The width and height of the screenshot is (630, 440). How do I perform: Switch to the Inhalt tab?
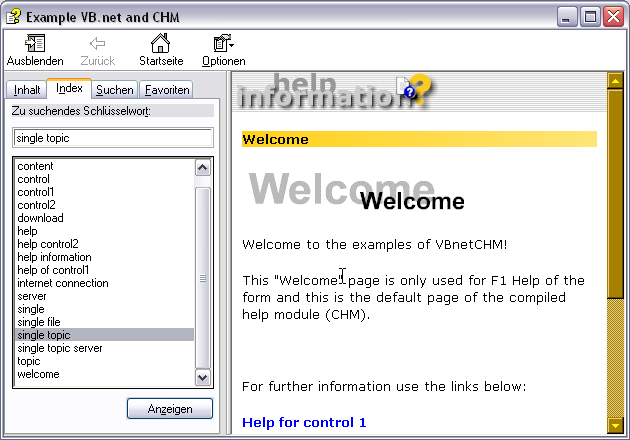click(x=27, y=90)
